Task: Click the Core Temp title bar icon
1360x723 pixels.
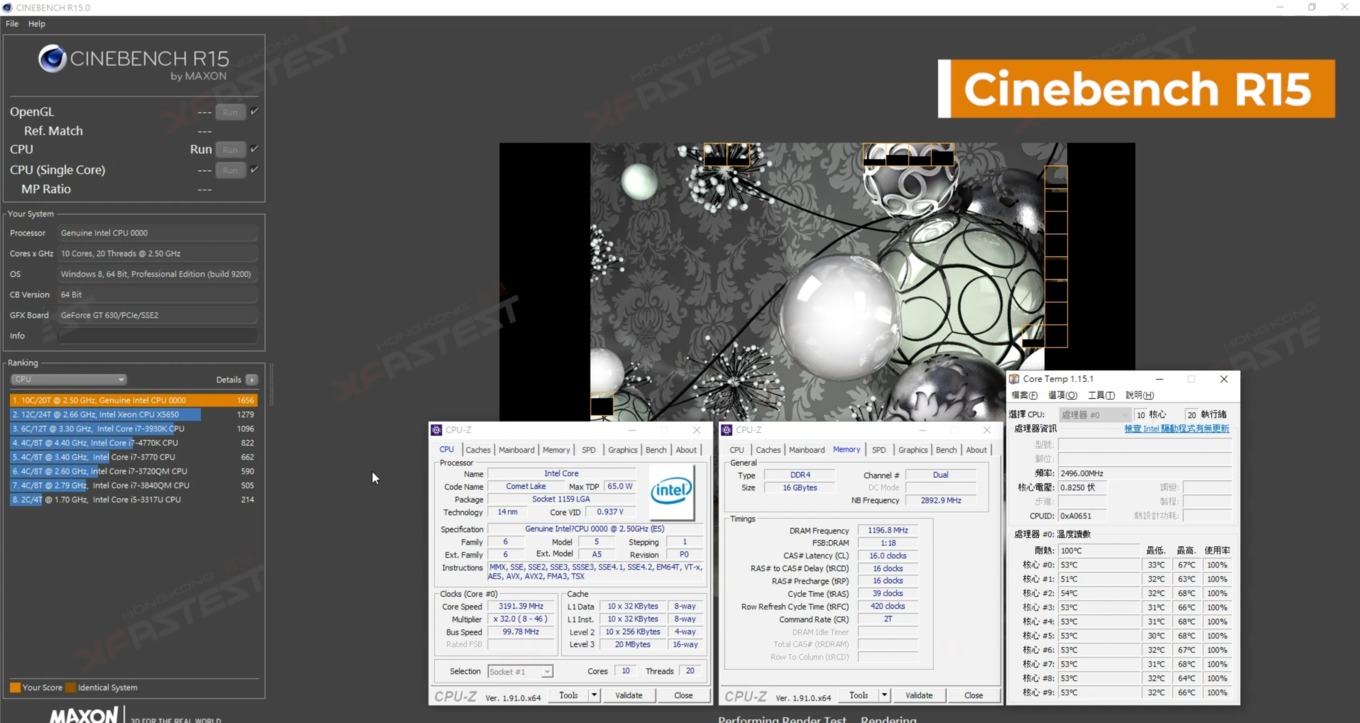Action: pos(1014,379)
